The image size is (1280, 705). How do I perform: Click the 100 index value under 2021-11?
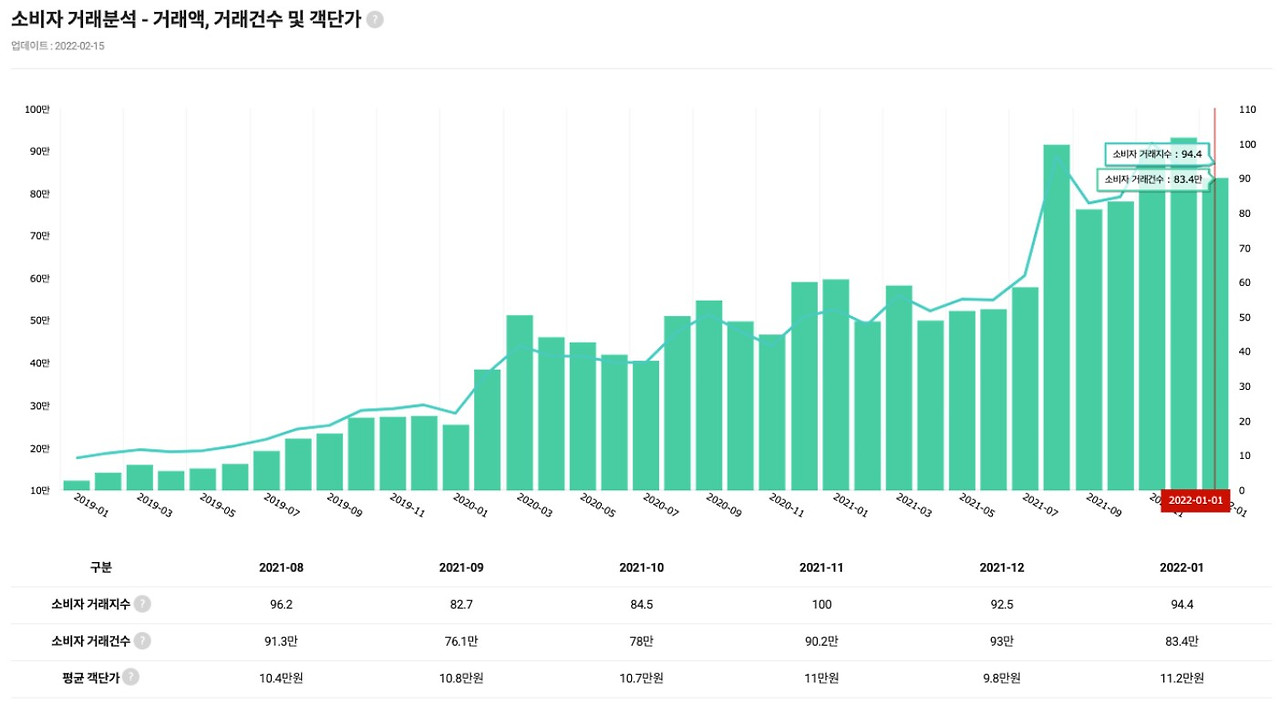click(821, 604)
